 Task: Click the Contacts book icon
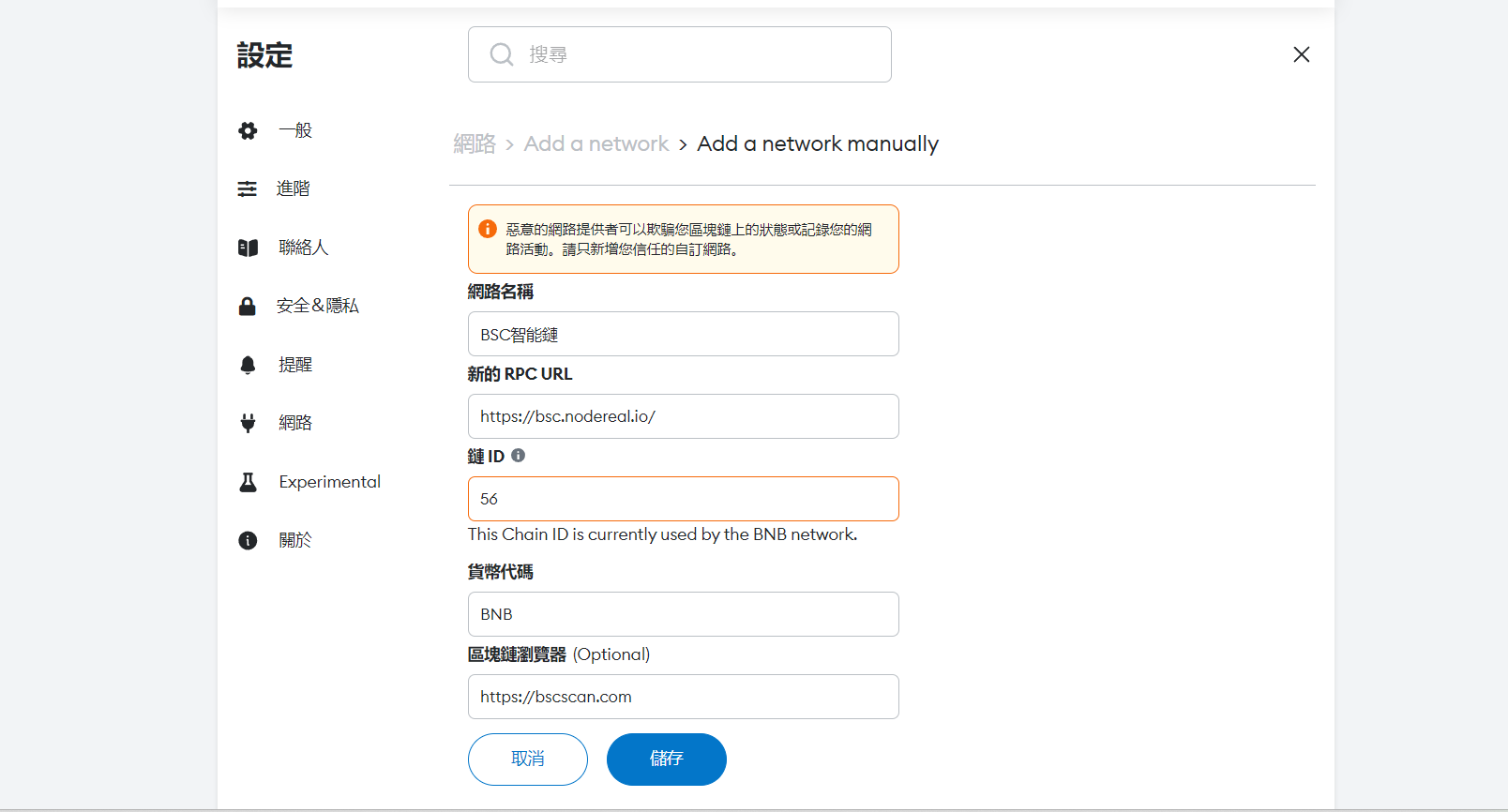(248, 248)
